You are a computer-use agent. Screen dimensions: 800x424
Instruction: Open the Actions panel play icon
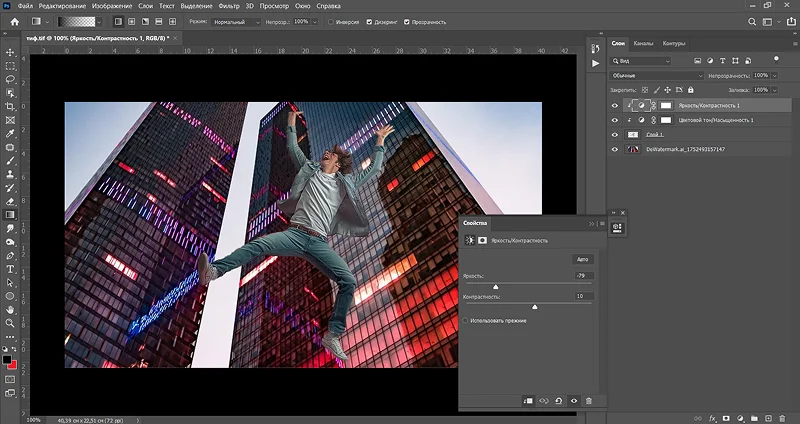click(595, 63)
